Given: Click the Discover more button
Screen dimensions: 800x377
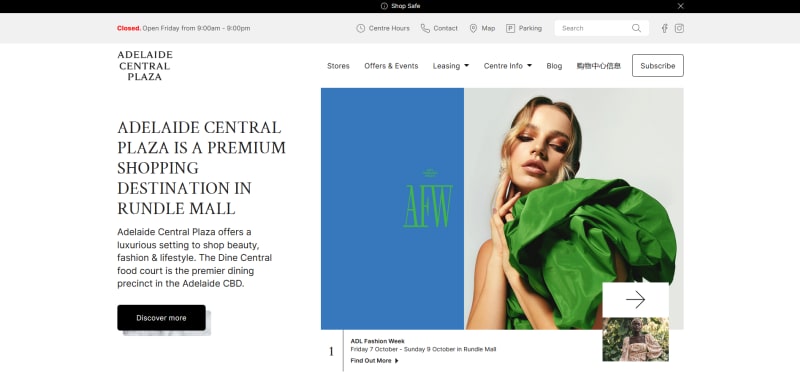Looking at the screenshot, I should 161,318.
